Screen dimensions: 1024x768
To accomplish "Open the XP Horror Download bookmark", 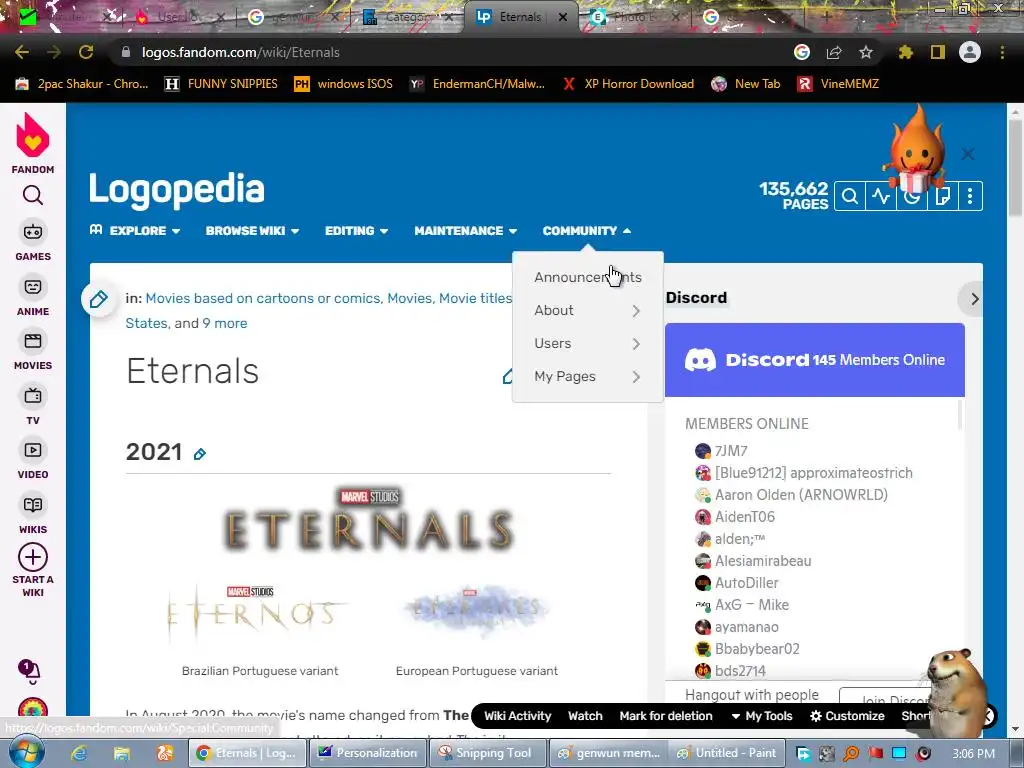I will pyautogui.click(x=628, y=84).
